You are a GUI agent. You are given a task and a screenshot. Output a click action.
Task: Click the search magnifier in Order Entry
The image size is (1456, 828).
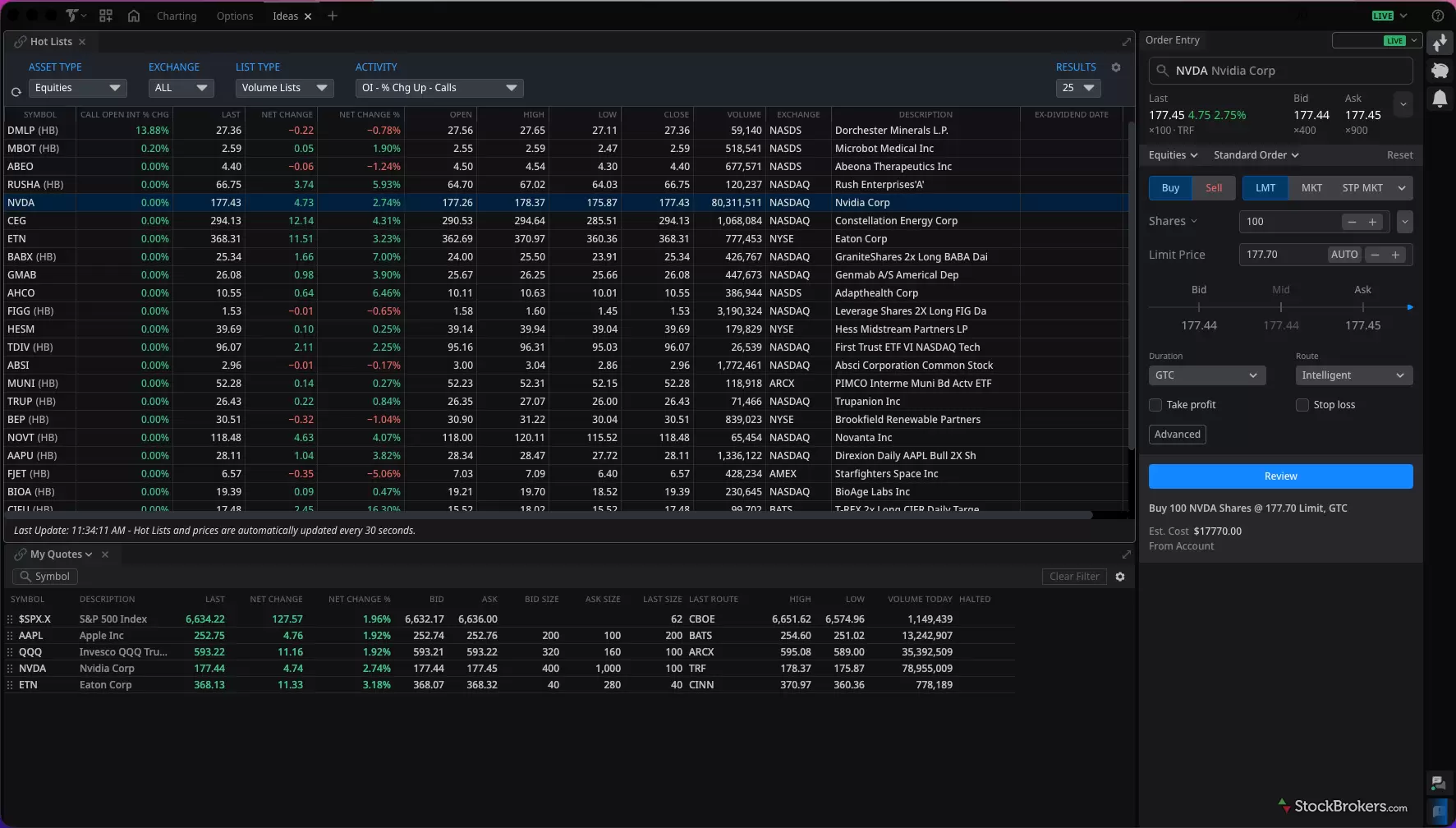point(1162,71)
